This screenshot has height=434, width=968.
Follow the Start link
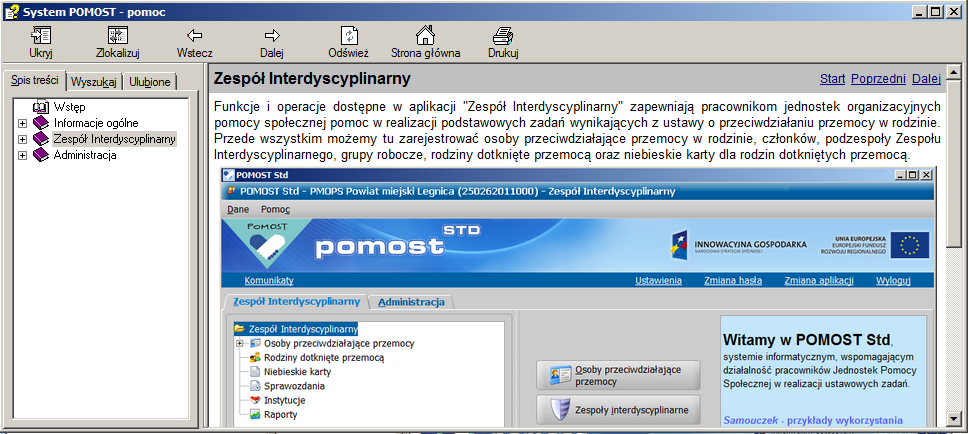(x=832, y=79)
